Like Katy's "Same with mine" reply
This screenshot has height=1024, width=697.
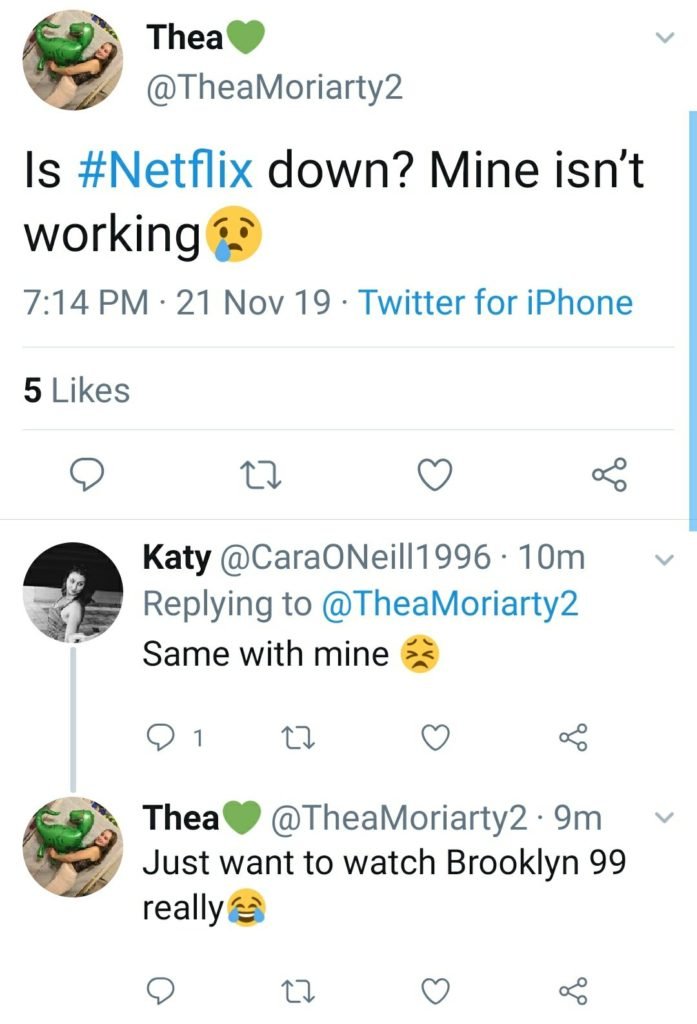click(x=433, y=738)
